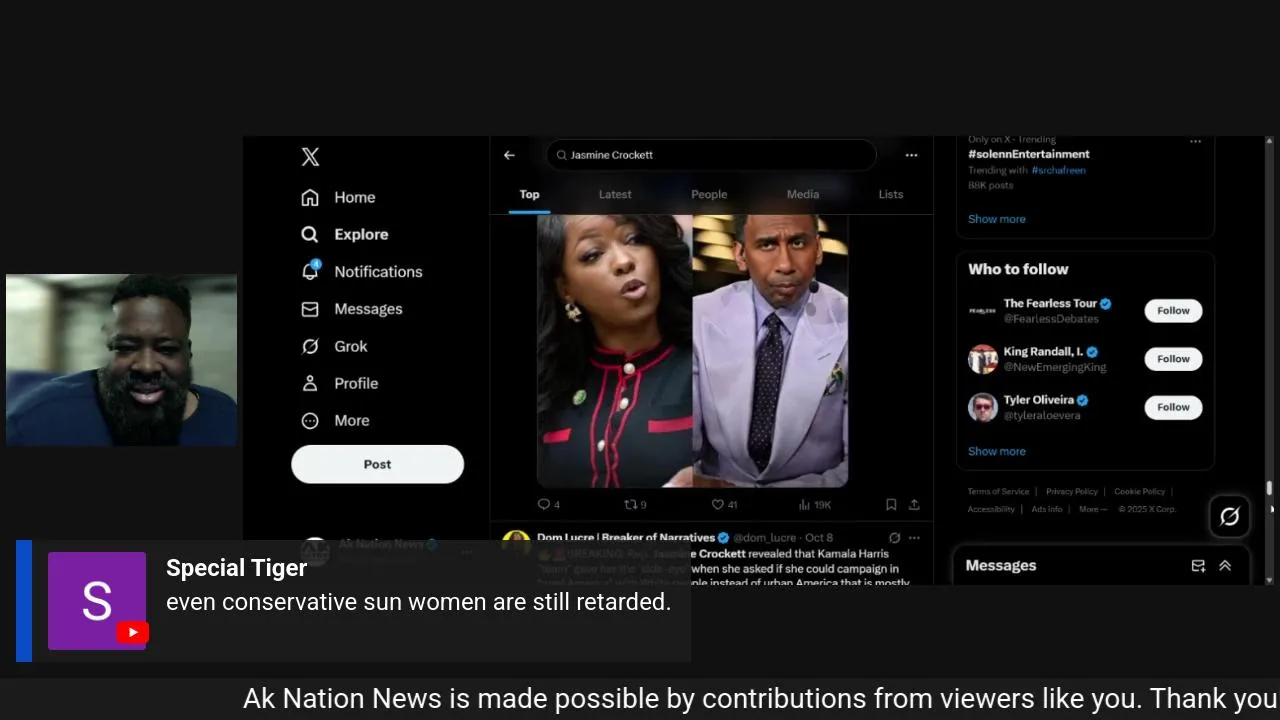Click Tyler Oliveira avatar
The image size is (1280, 720).
coord(982,407)
